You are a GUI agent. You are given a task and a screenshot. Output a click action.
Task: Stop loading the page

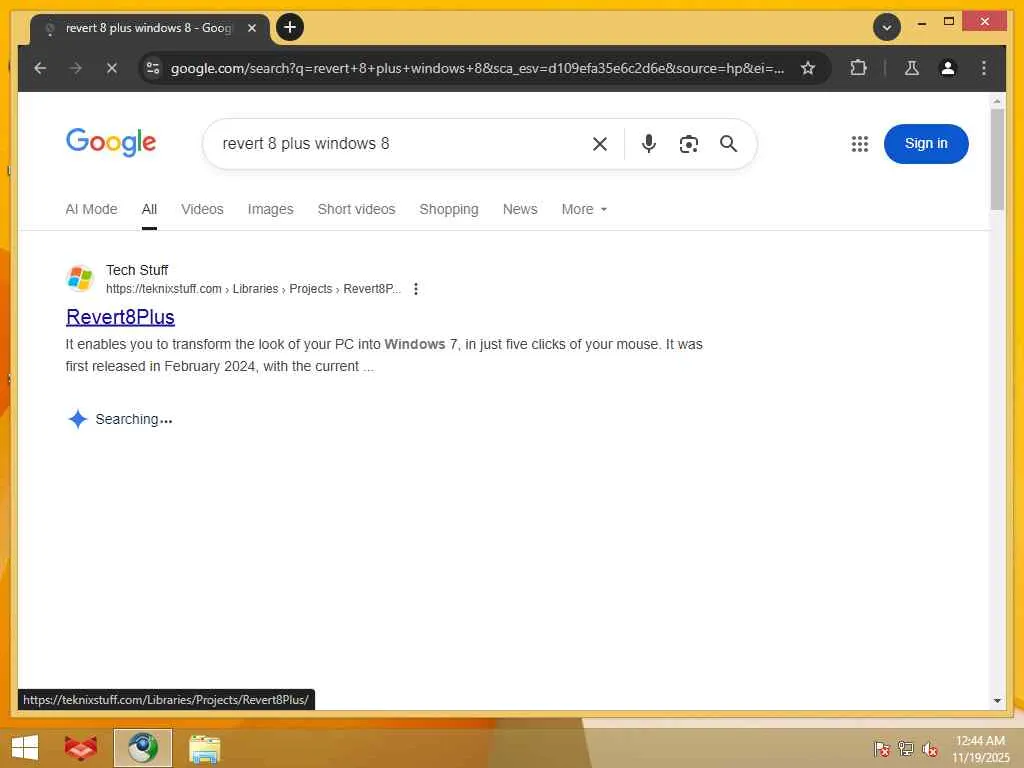click(112, 68)
